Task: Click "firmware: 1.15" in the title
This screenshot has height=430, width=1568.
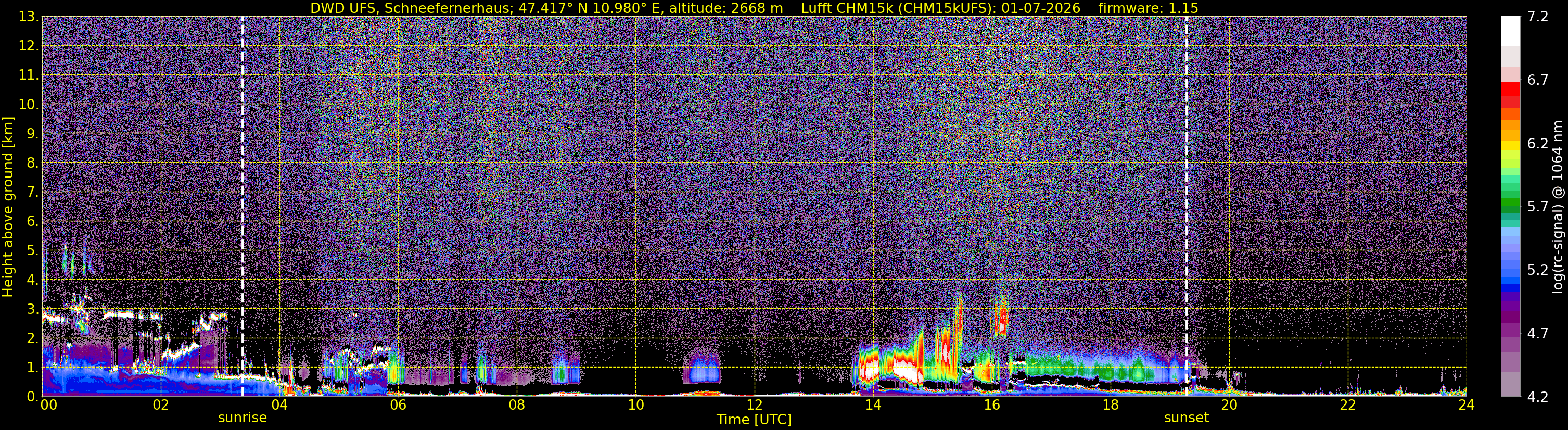Action: [1149, 8]
